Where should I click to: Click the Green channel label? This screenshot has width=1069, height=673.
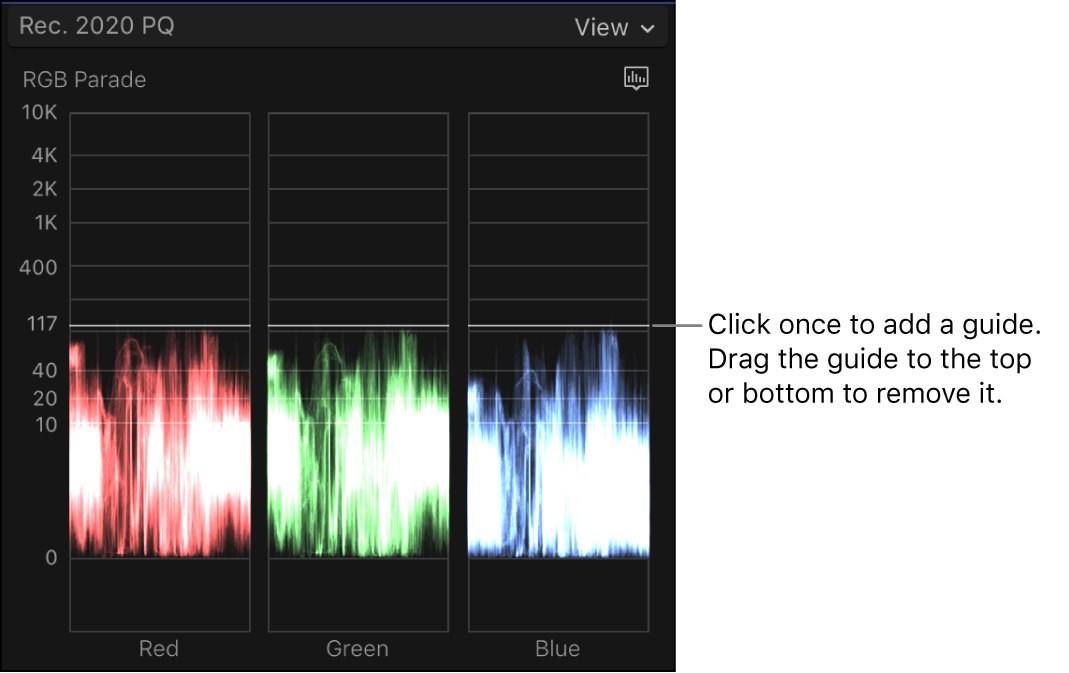click(357, 648)
